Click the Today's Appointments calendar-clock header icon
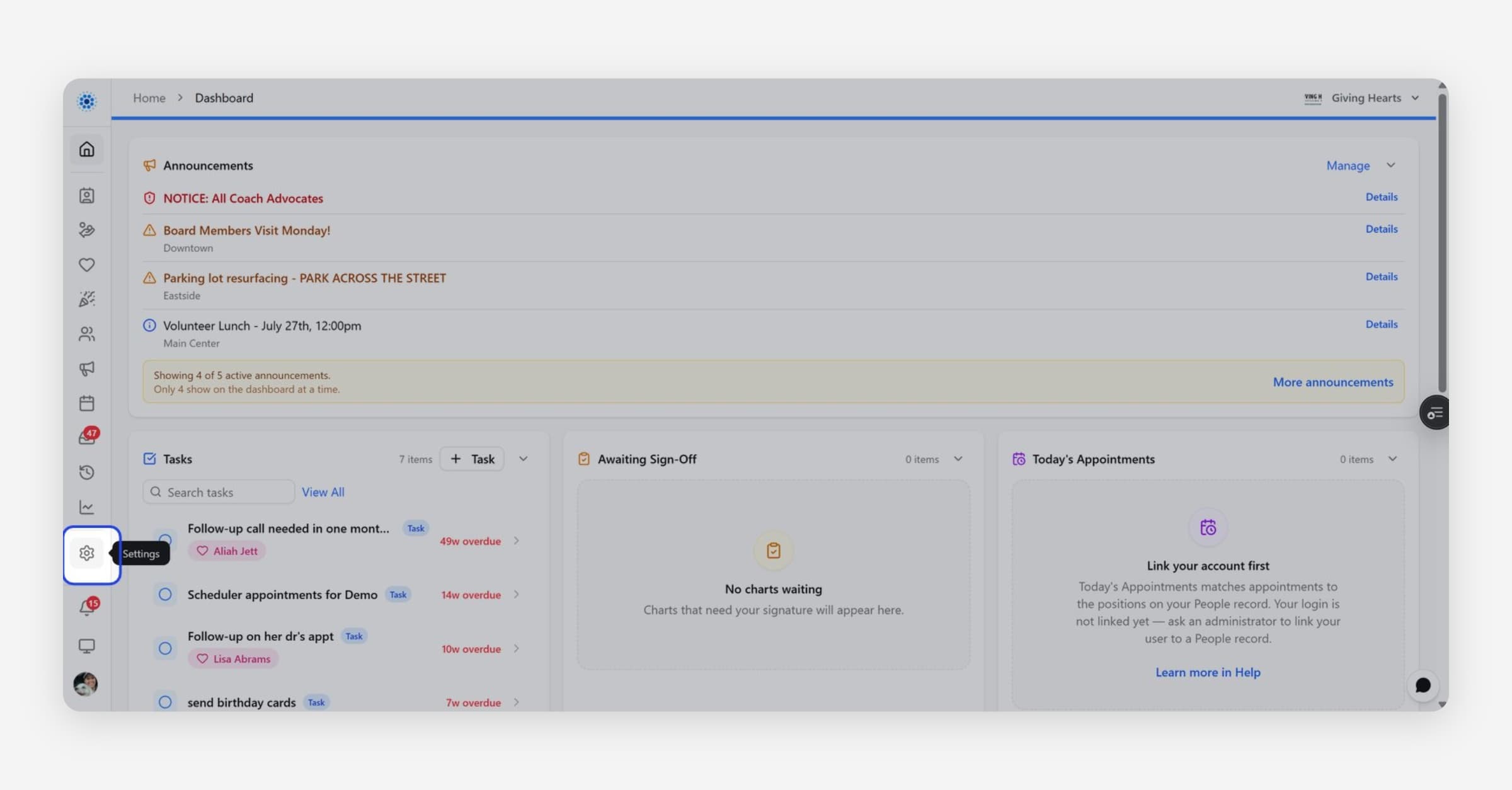 tap(1019, 459)
